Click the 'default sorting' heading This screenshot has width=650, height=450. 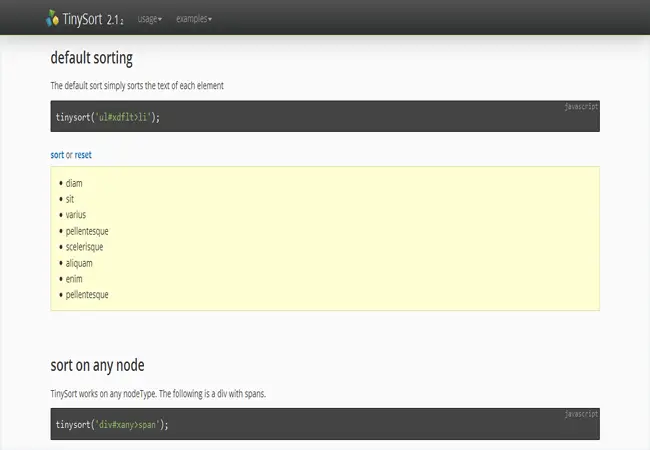click(x=92, y=58)
